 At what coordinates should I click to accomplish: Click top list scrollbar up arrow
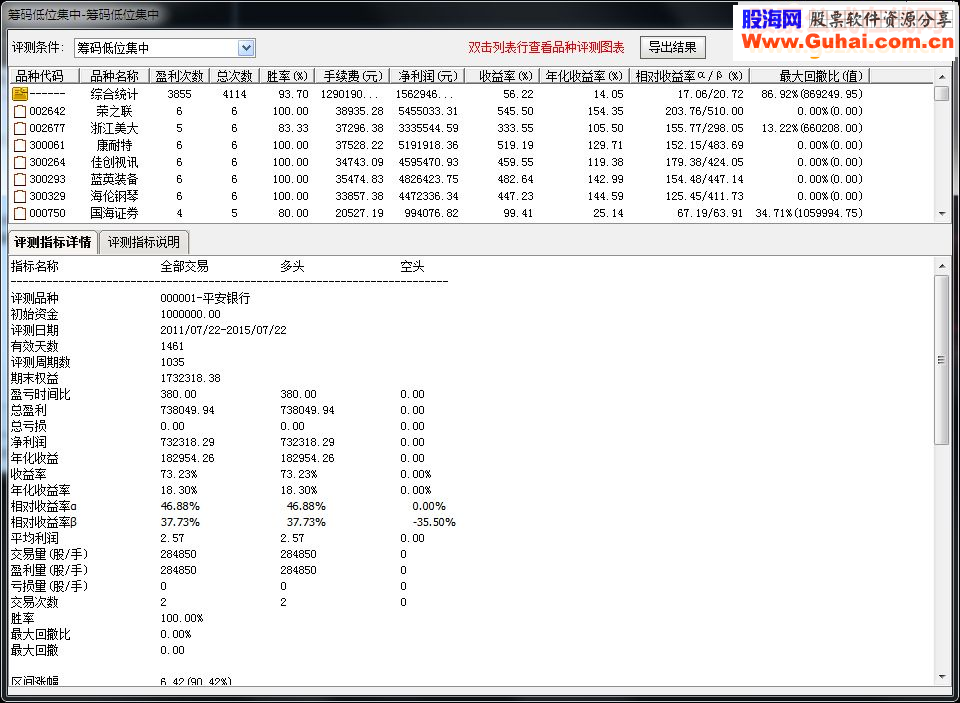942,78
